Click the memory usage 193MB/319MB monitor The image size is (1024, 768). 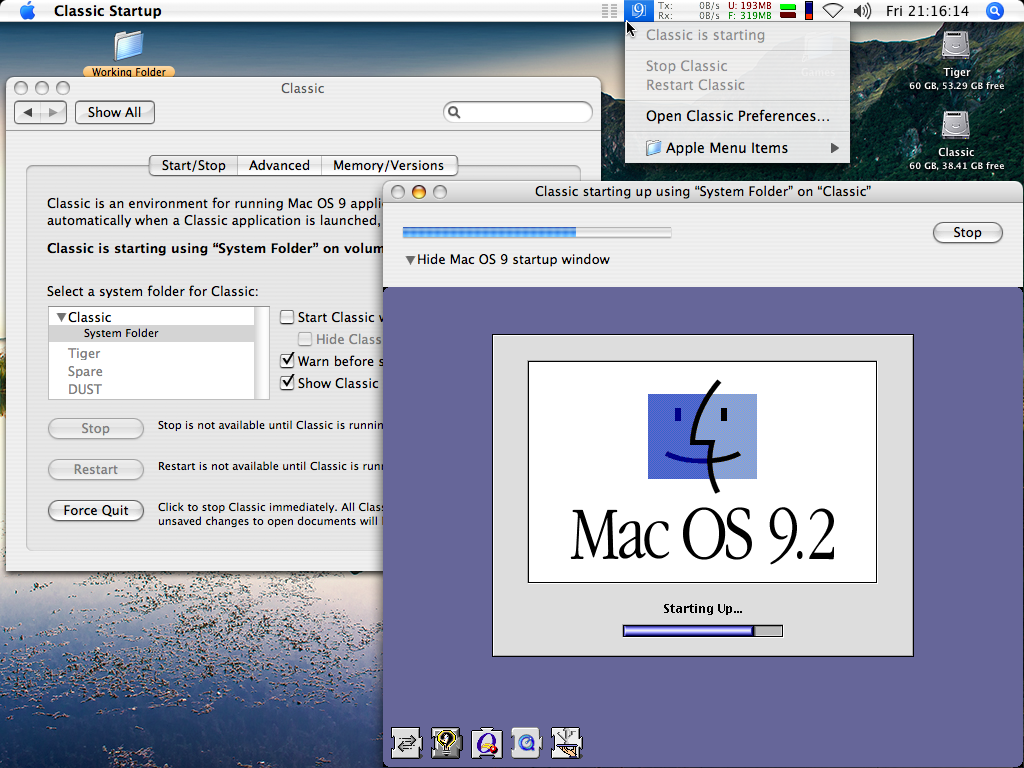[x=750, y=10]
